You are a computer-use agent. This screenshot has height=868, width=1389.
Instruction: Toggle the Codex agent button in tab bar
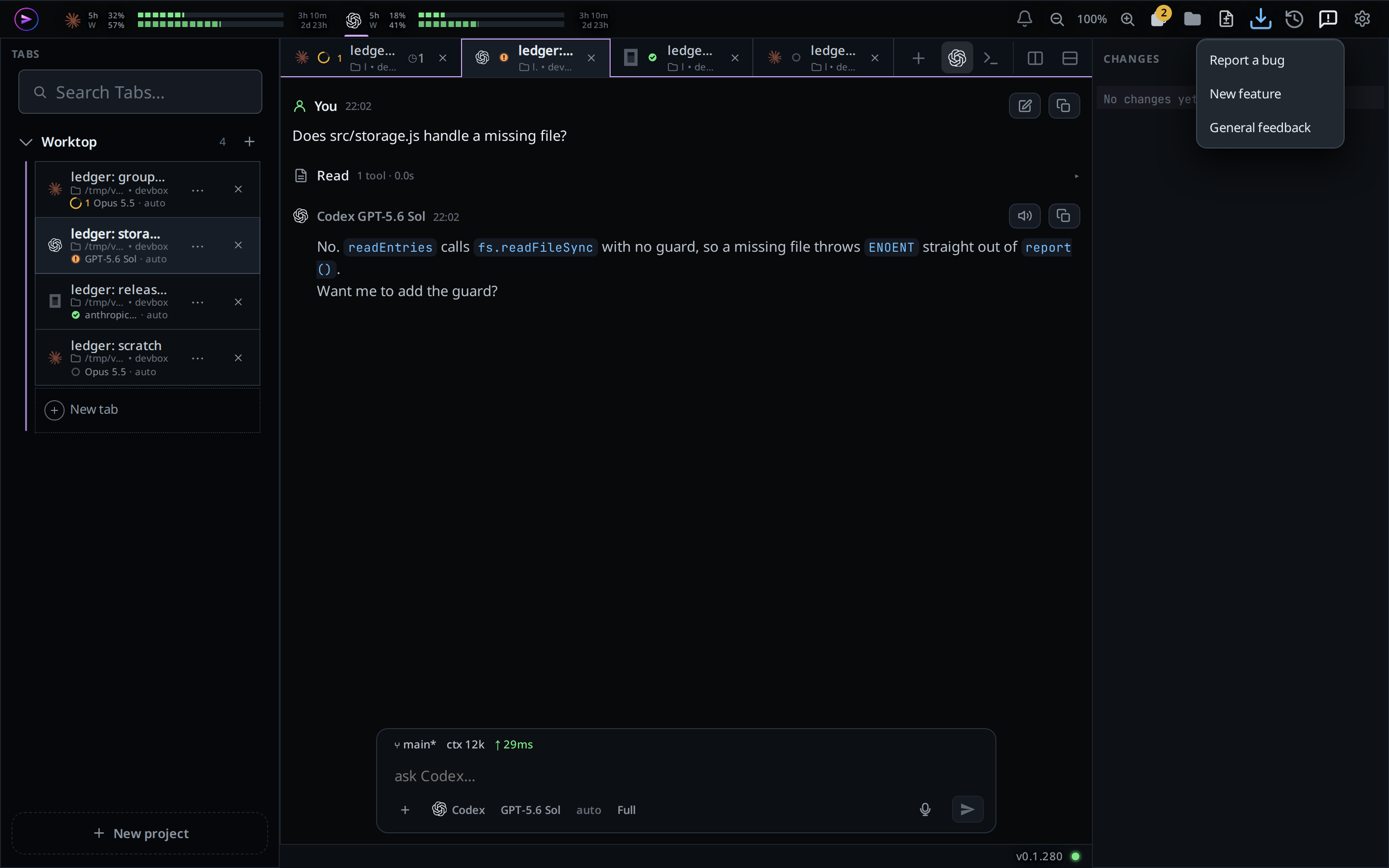[x=957, y=58]
